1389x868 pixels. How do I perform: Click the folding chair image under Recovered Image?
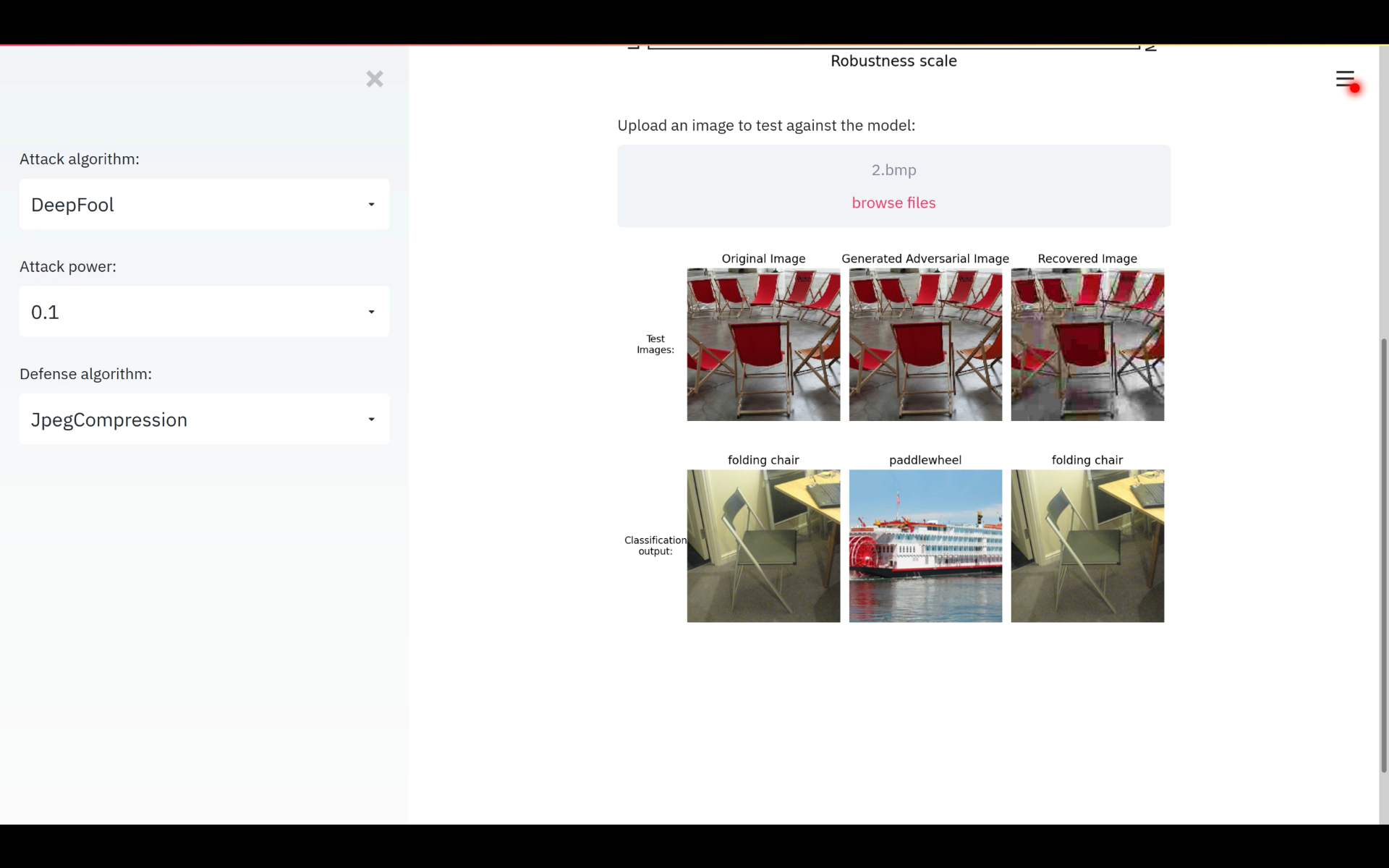click(x=1087, y=546)
